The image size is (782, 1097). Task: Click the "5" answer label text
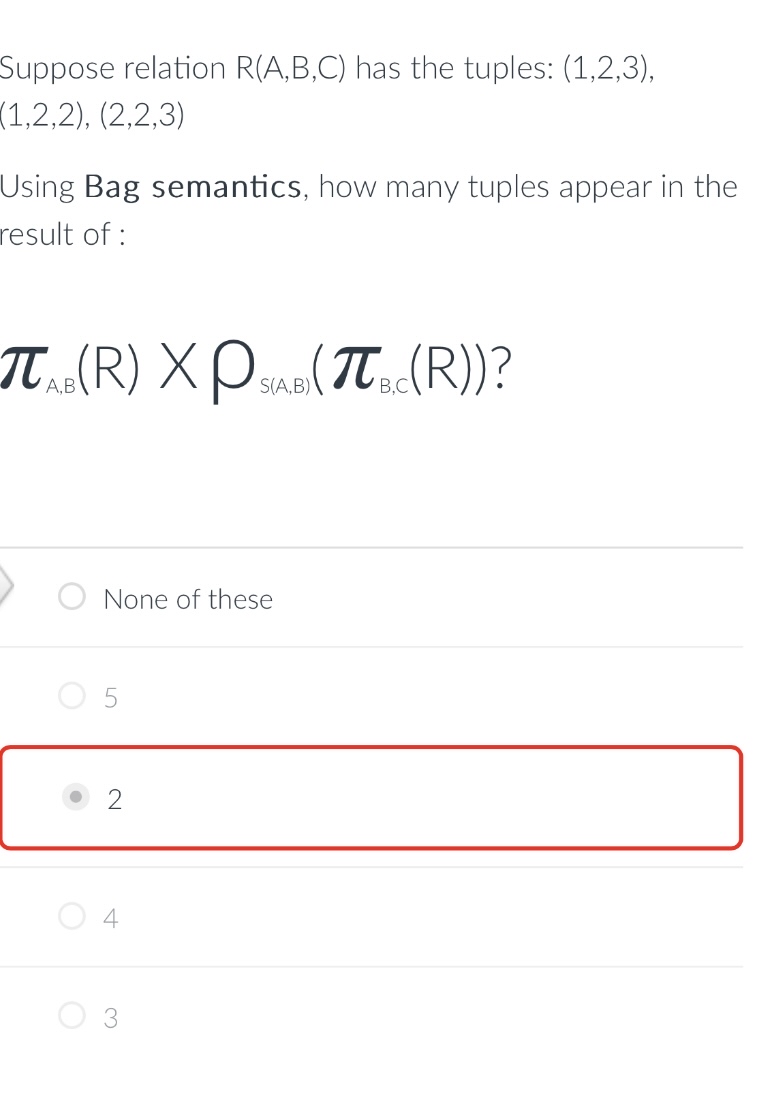[x=112, y=697]
